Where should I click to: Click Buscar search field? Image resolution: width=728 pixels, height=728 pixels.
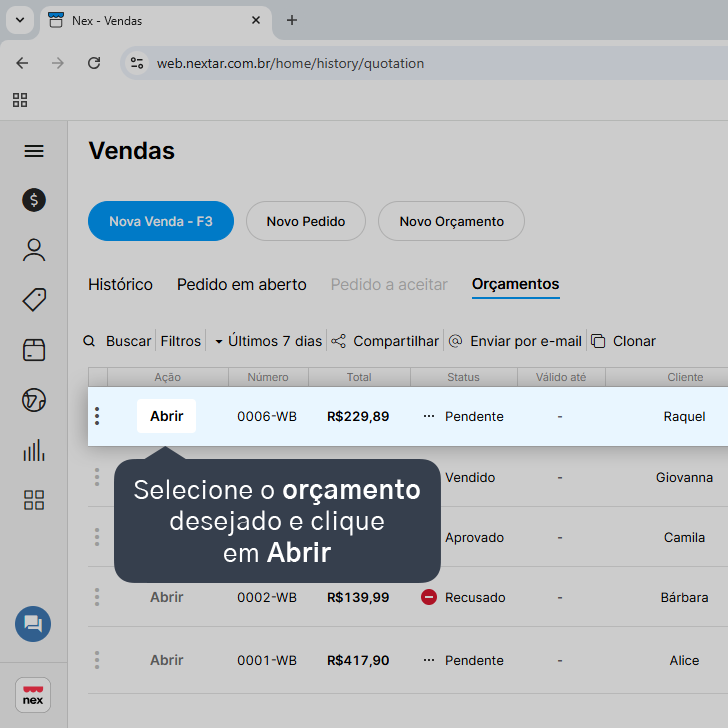(x=129, y=341)
